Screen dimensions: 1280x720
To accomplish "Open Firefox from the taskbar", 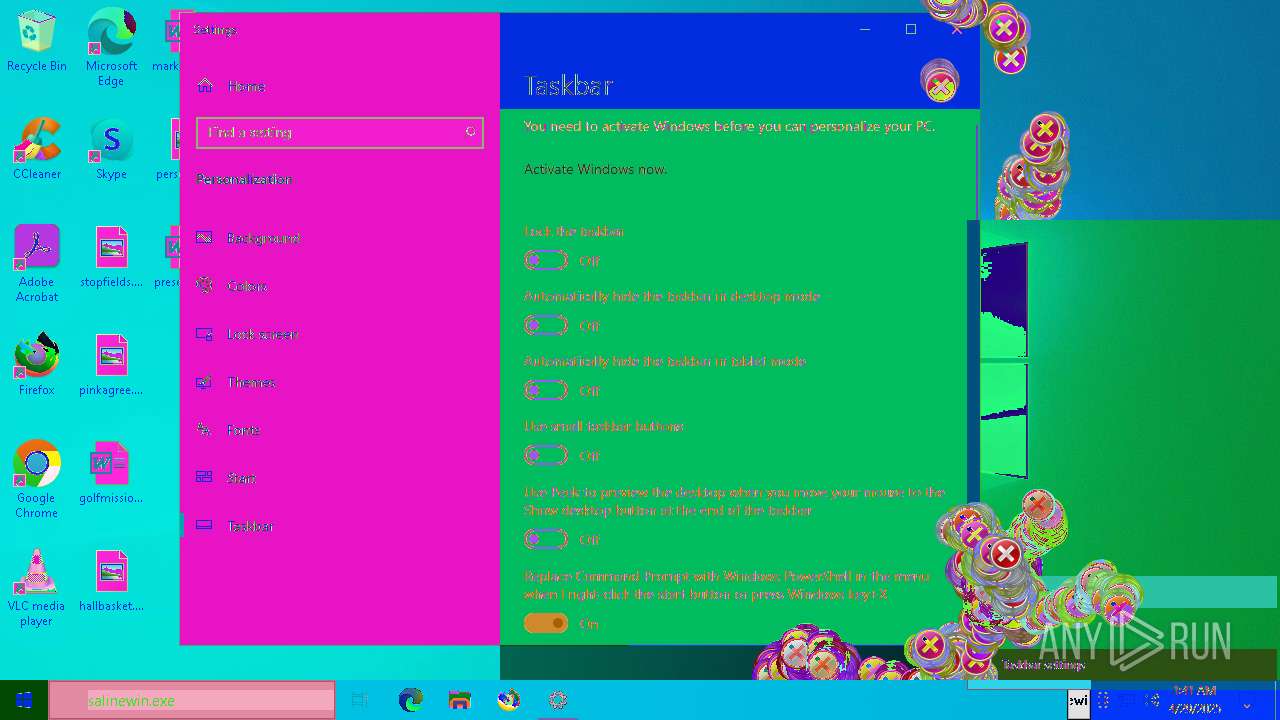I will point(508,700).
